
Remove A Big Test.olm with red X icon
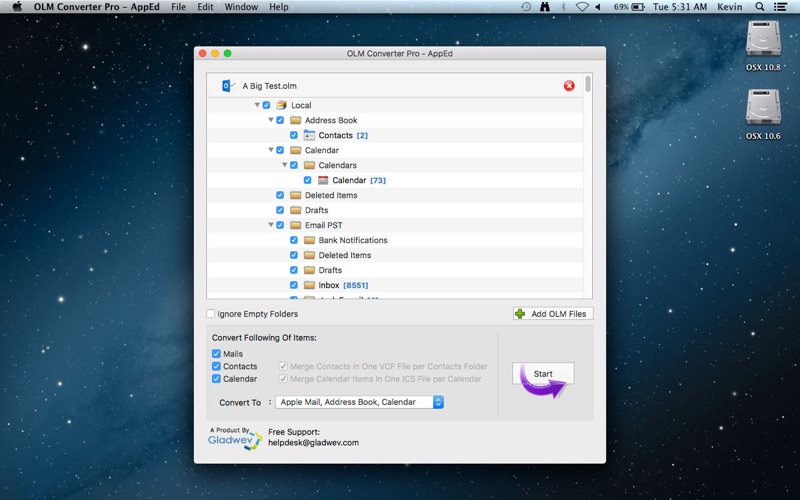point(569,86)
